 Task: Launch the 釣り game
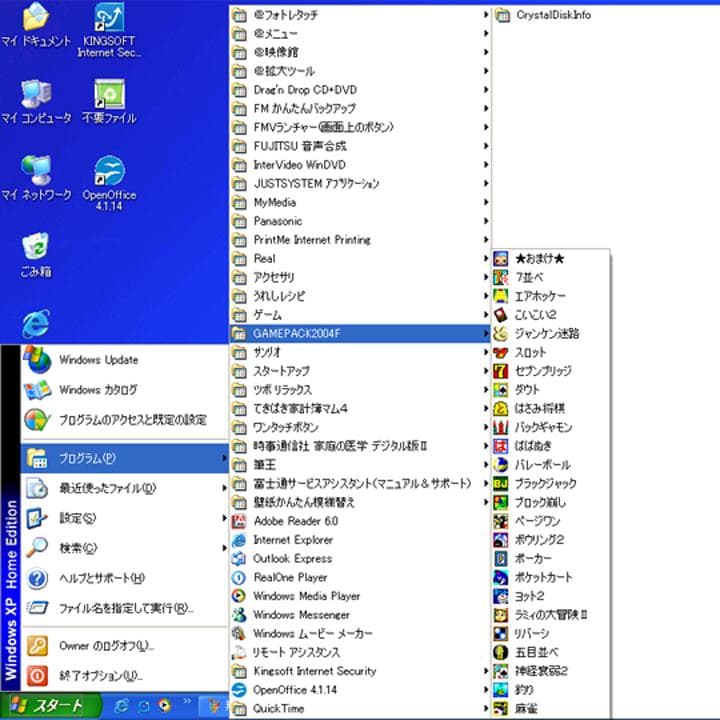click(551, 690)
